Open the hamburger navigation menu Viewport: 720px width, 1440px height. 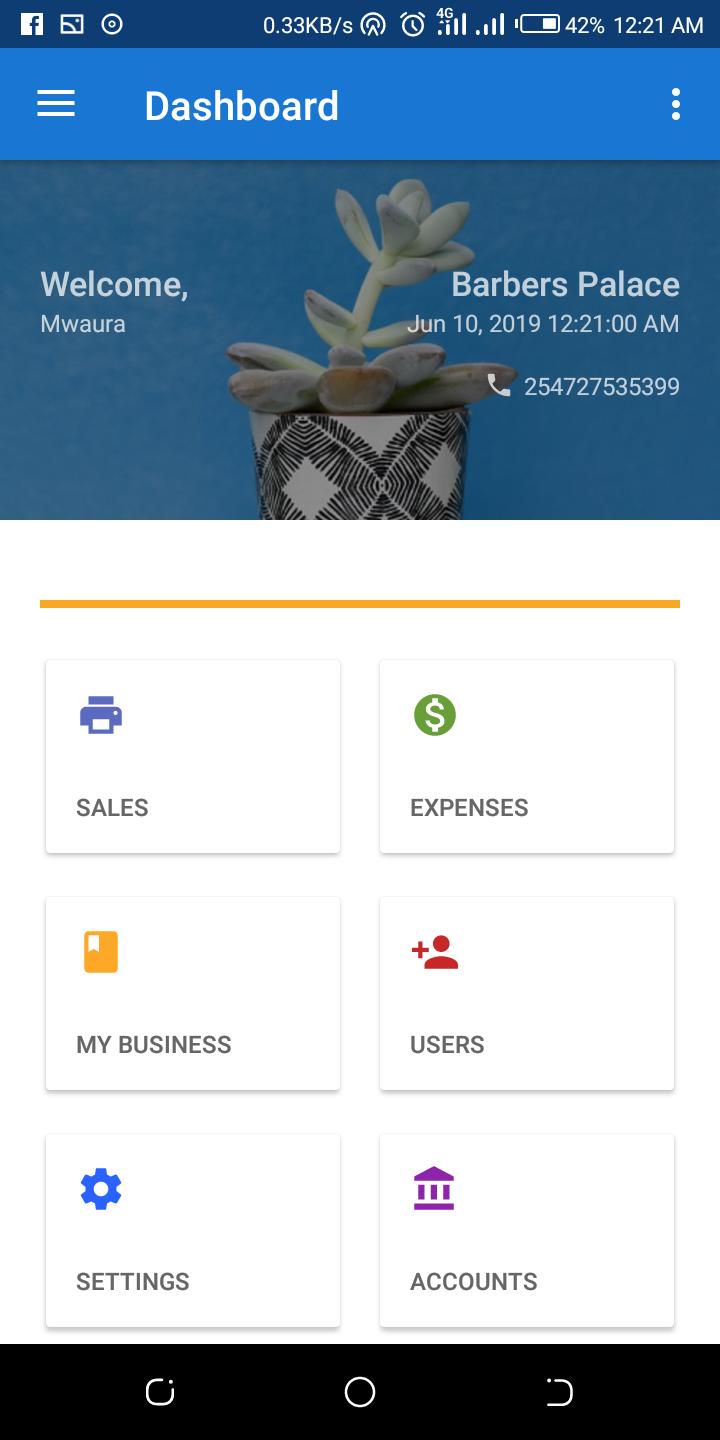point(56,104)
